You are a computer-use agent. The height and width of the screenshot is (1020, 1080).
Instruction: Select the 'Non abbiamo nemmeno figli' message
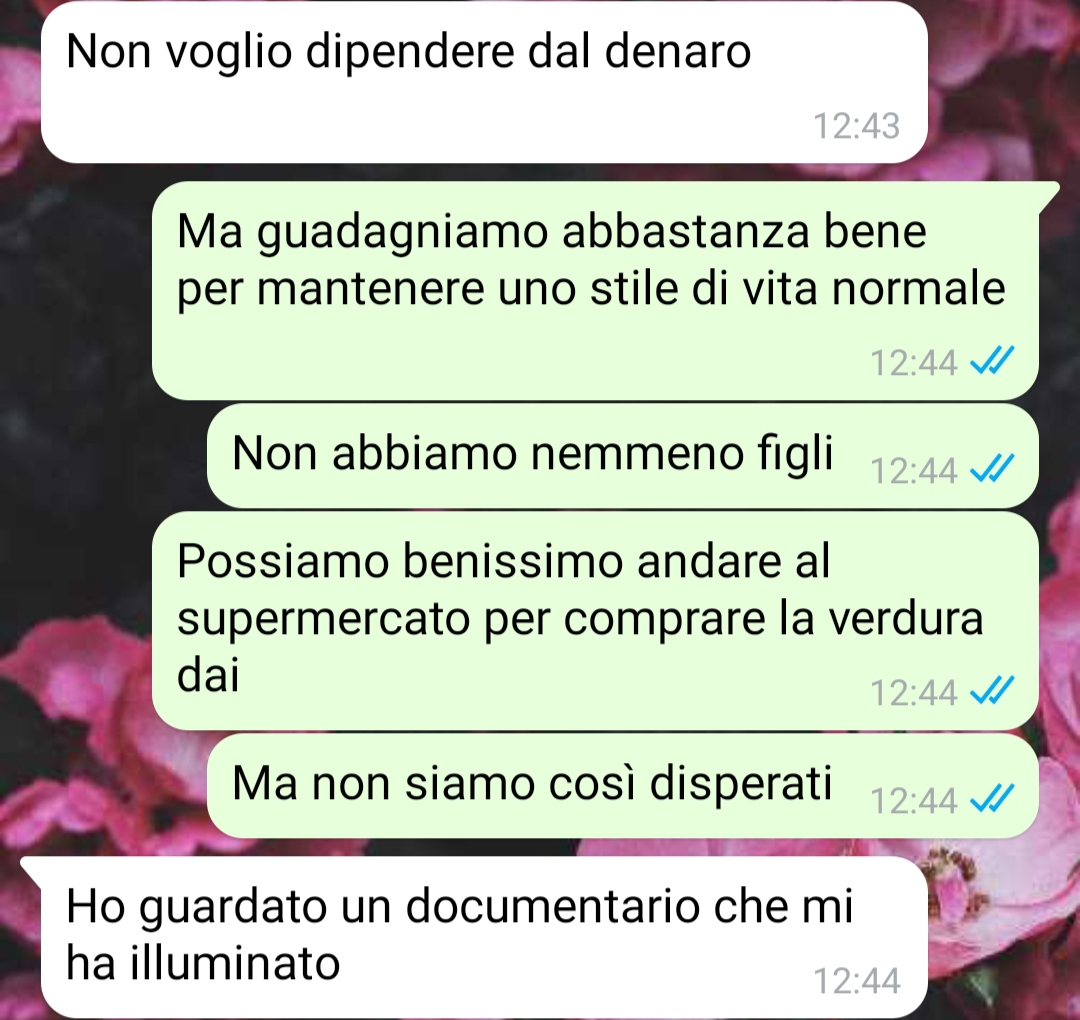point(623,456)
